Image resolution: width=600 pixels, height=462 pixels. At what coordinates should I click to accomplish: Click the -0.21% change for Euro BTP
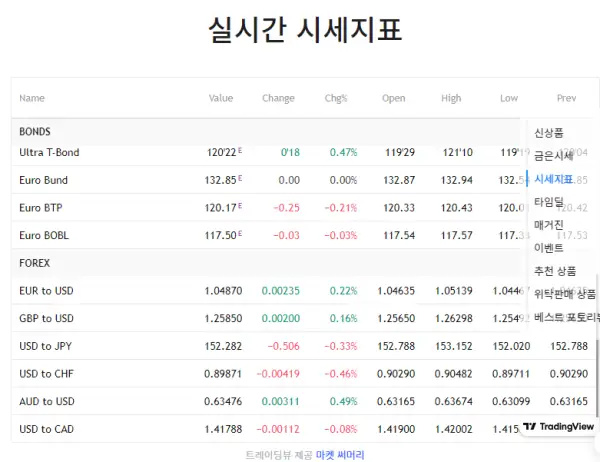point(341,208)
